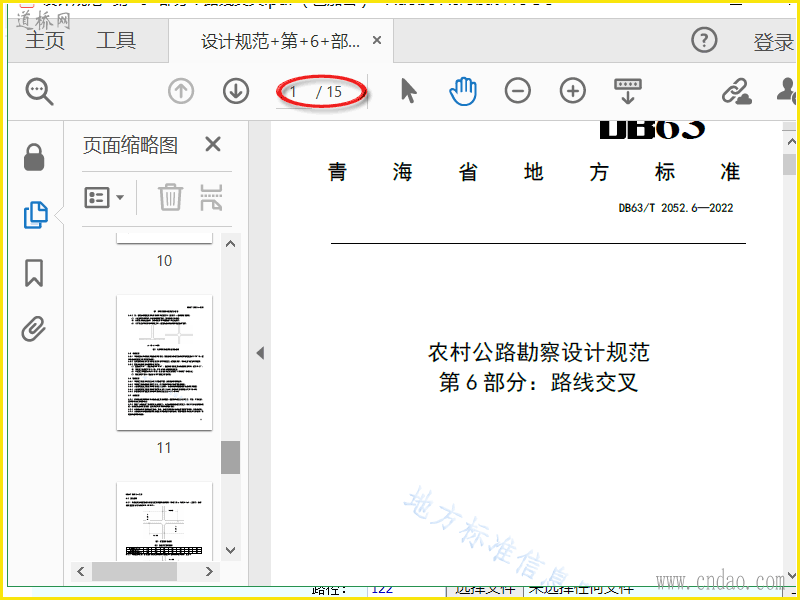Select page 11 thumbnail

pyautogui.click(x=164, y=362)
